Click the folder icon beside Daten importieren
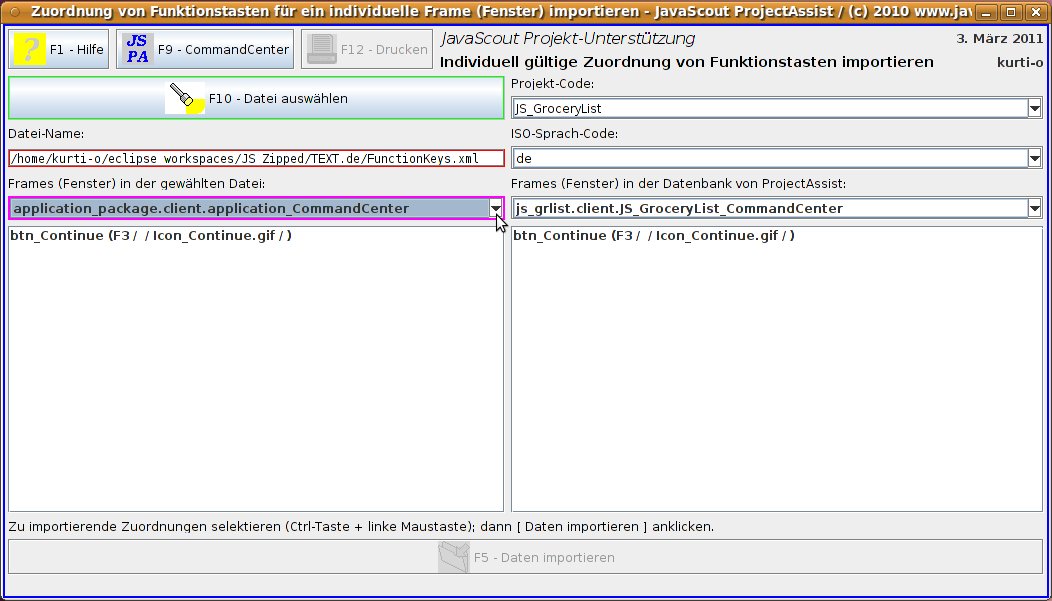This screenshot has width=1052, height=601. [x=454, y=557]
